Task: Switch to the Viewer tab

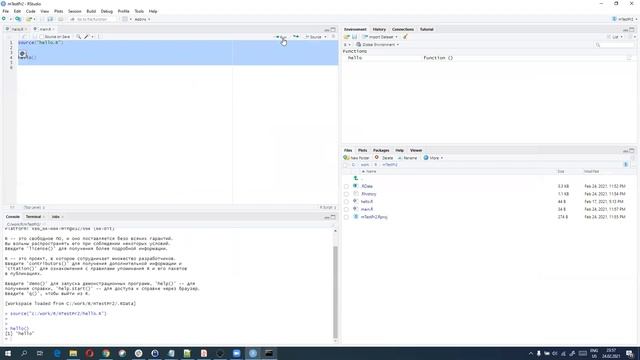Action: (x=416, y=150)
